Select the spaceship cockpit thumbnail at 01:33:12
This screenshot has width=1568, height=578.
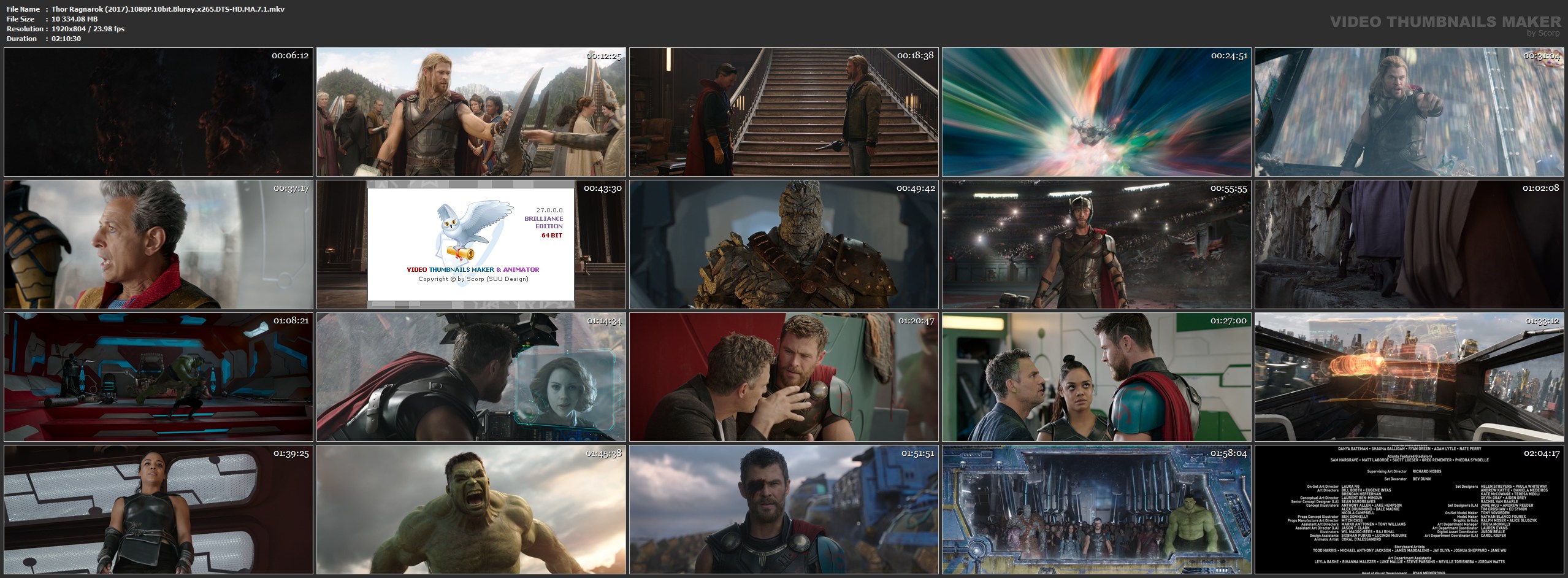[x=1409, y=377]
